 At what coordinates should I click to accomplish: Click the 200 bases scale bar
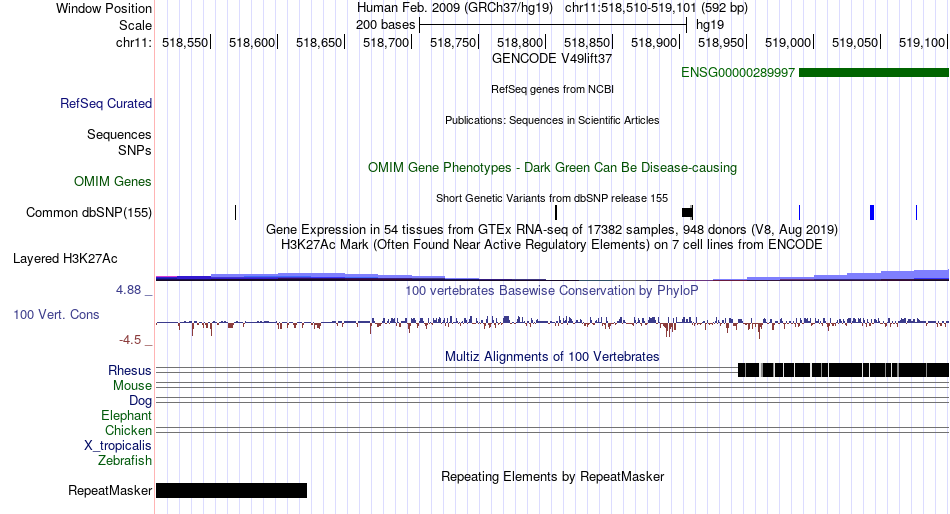tap(553, 25)
